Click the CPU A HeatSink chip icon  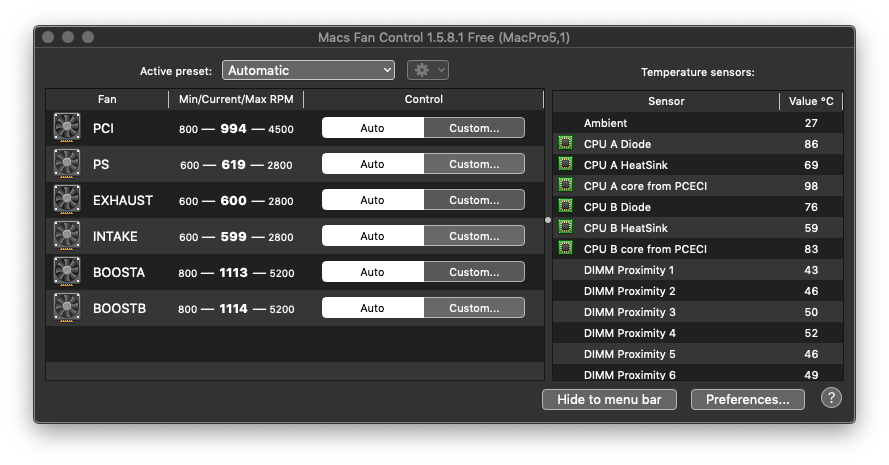(x=565, y=164)
